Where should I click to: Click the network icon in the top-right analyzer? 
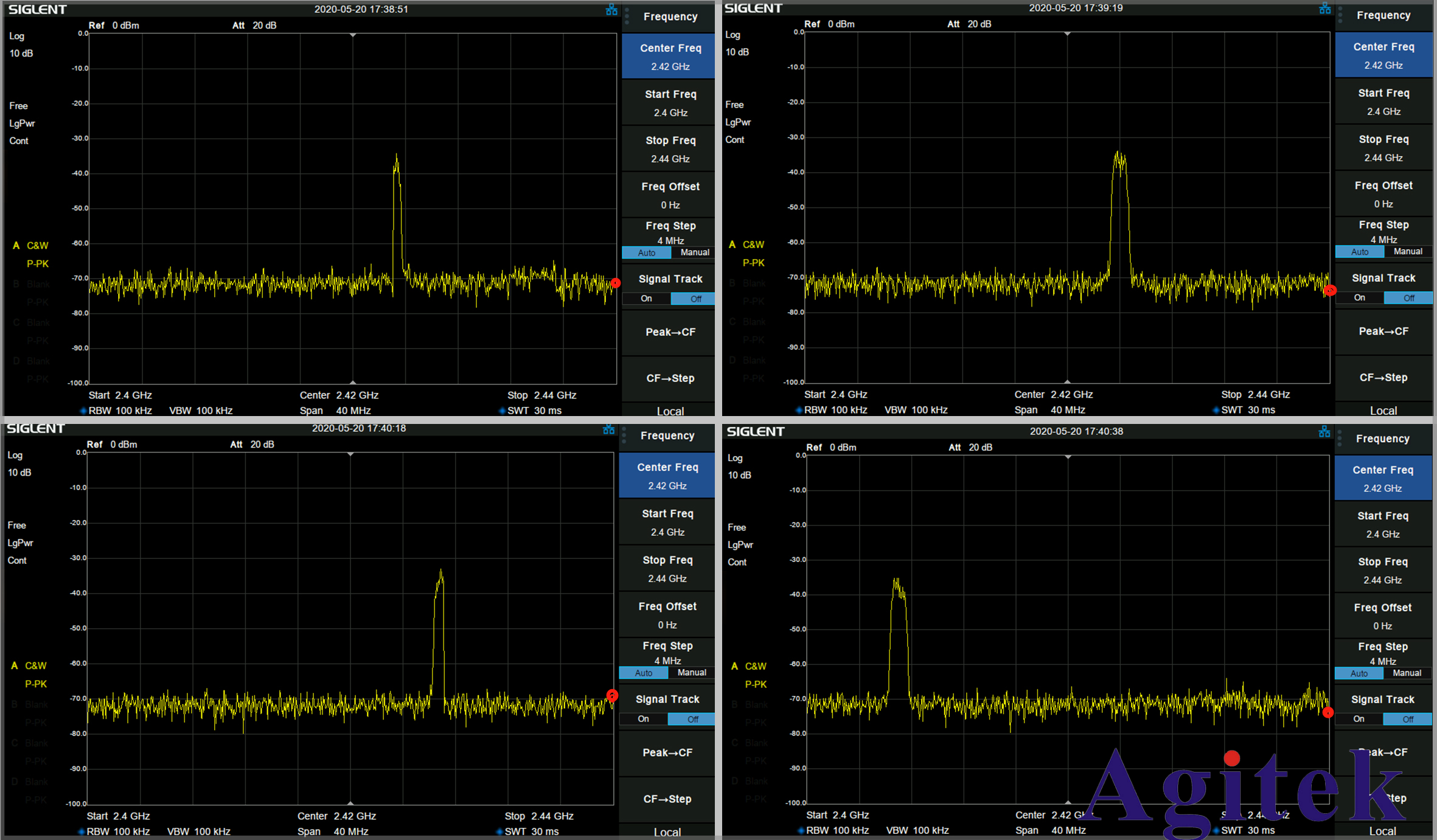(x=1324, y=9)
